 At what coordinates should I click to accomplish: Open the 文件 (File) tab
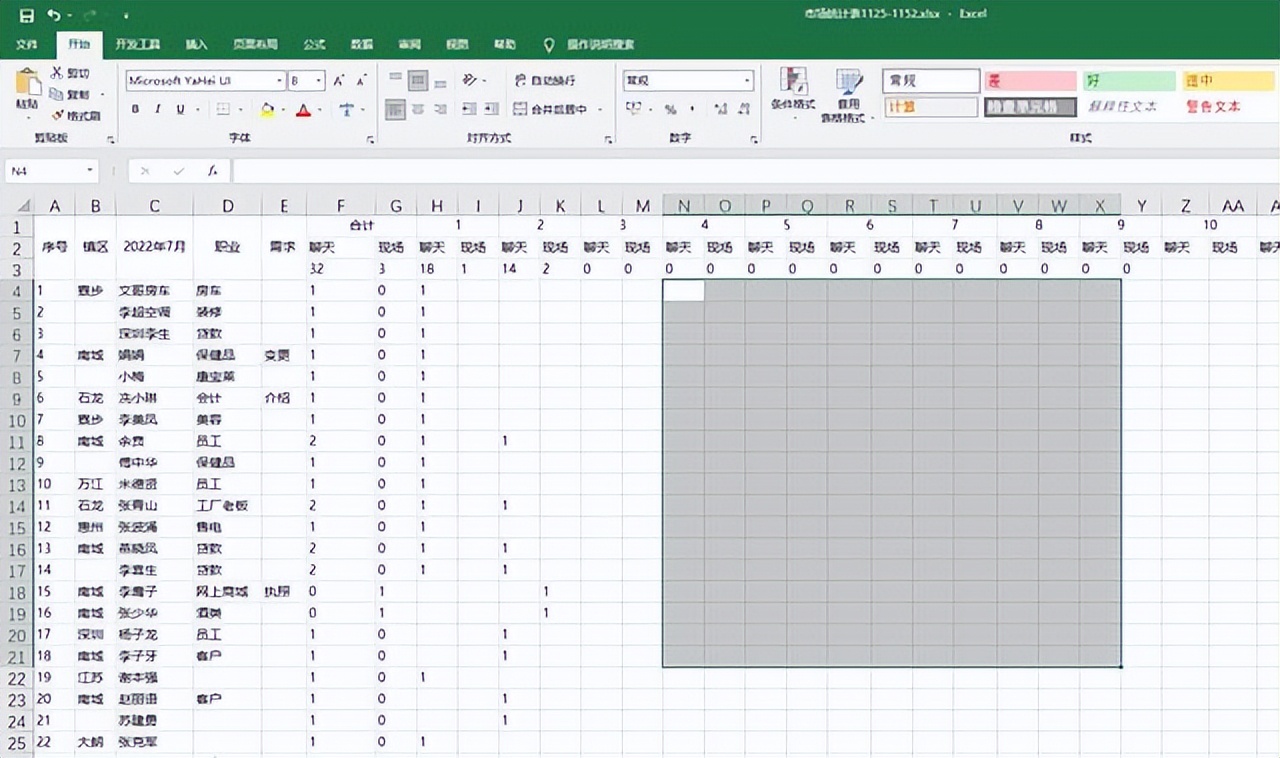tap(27, 45)
